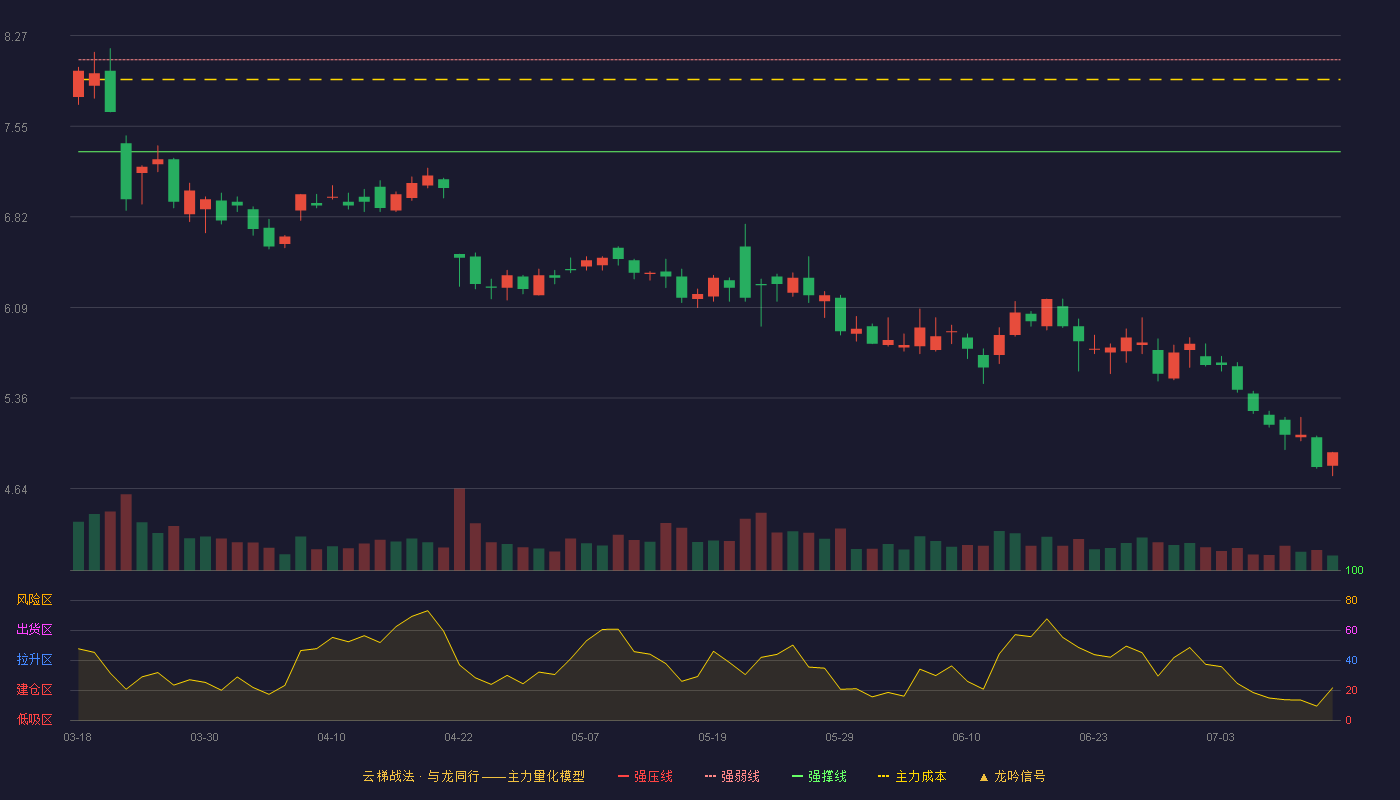Screen dimensions: 1400x800
Task: Toggle the 强弱线 legend entry
Action: pos(732,776)
